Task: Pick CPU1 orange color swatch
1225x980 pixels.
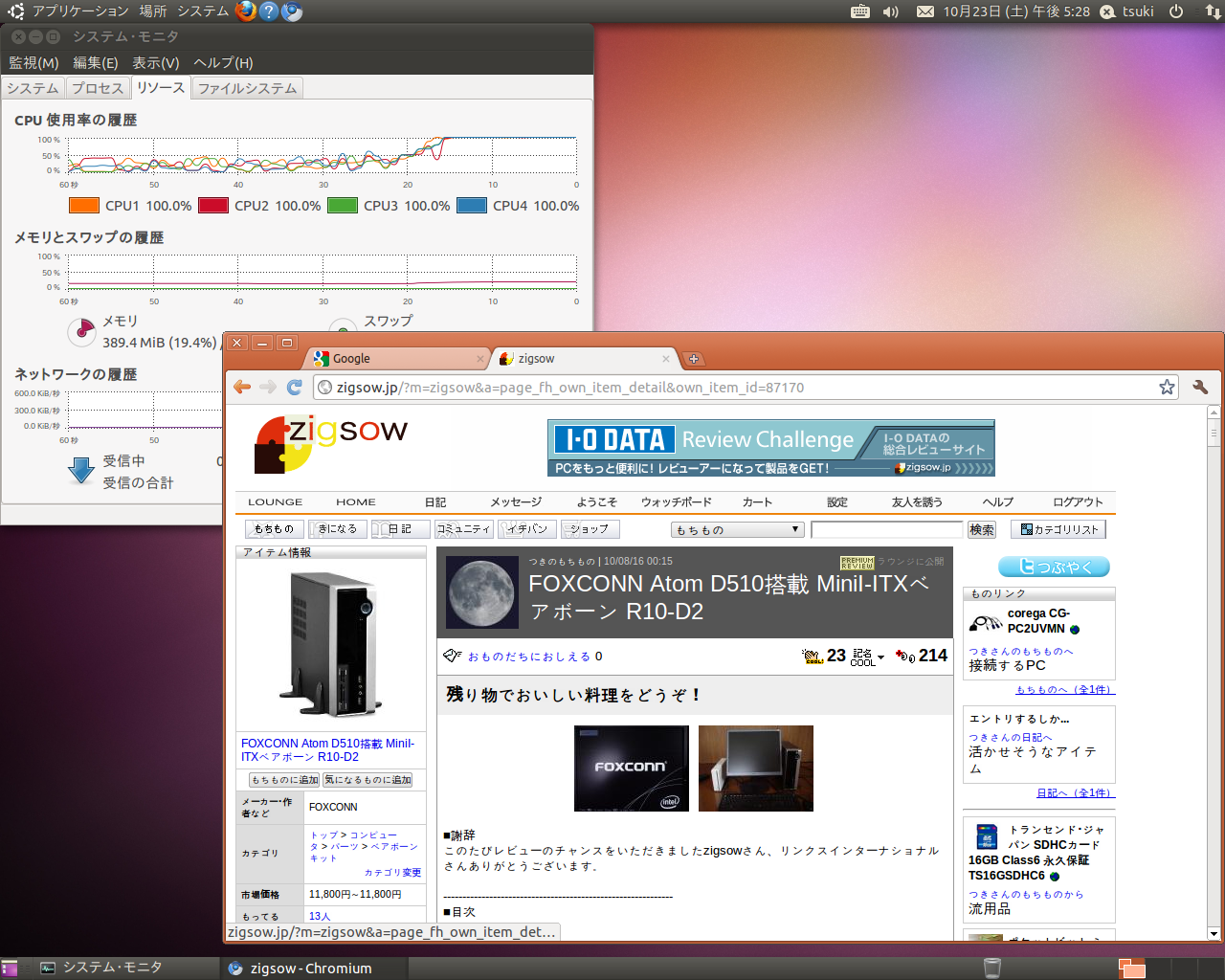Action: pyautogui.click(x=84, y=205)
